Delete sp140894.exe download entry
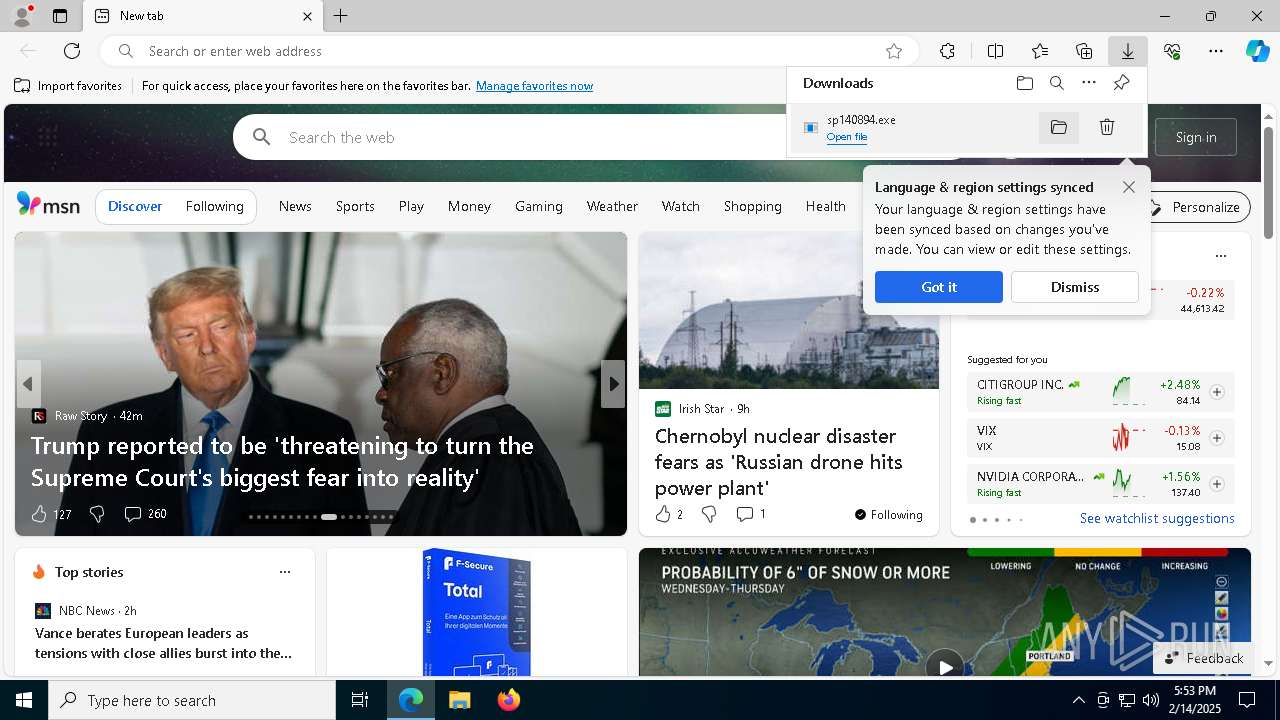This screenshot has height=720, width=1280. pos(1107,127)
